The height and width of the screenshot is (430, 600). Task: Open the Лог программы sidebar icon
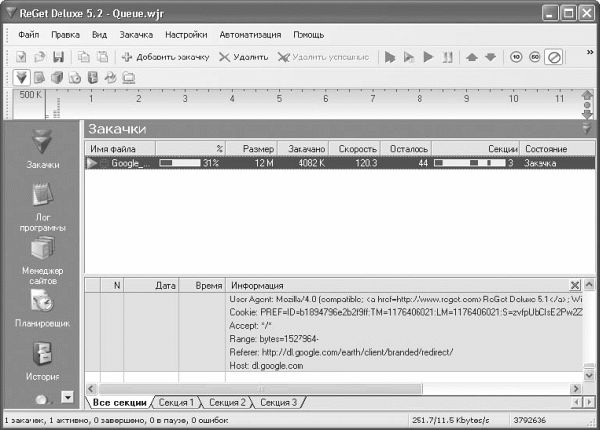coord(42,207)
